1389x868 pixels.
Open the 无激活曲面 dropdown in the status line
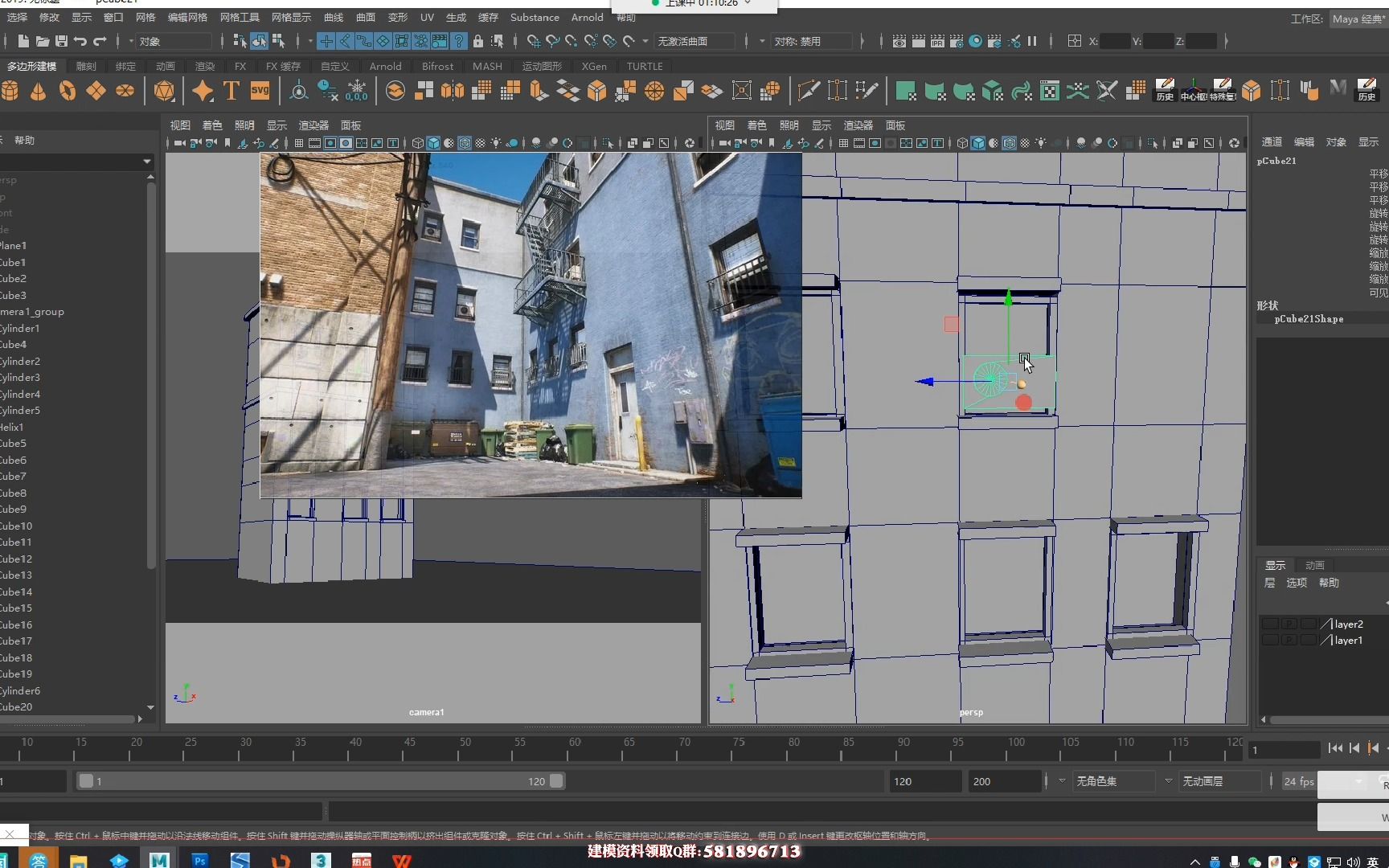[x=695, y=41]
